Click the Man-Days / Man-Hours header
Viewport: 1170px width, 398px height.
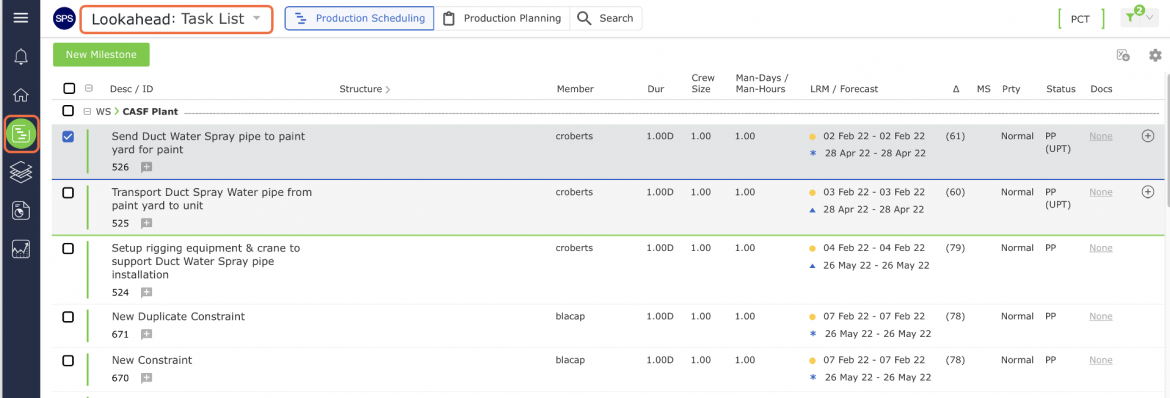pos(762,84)
